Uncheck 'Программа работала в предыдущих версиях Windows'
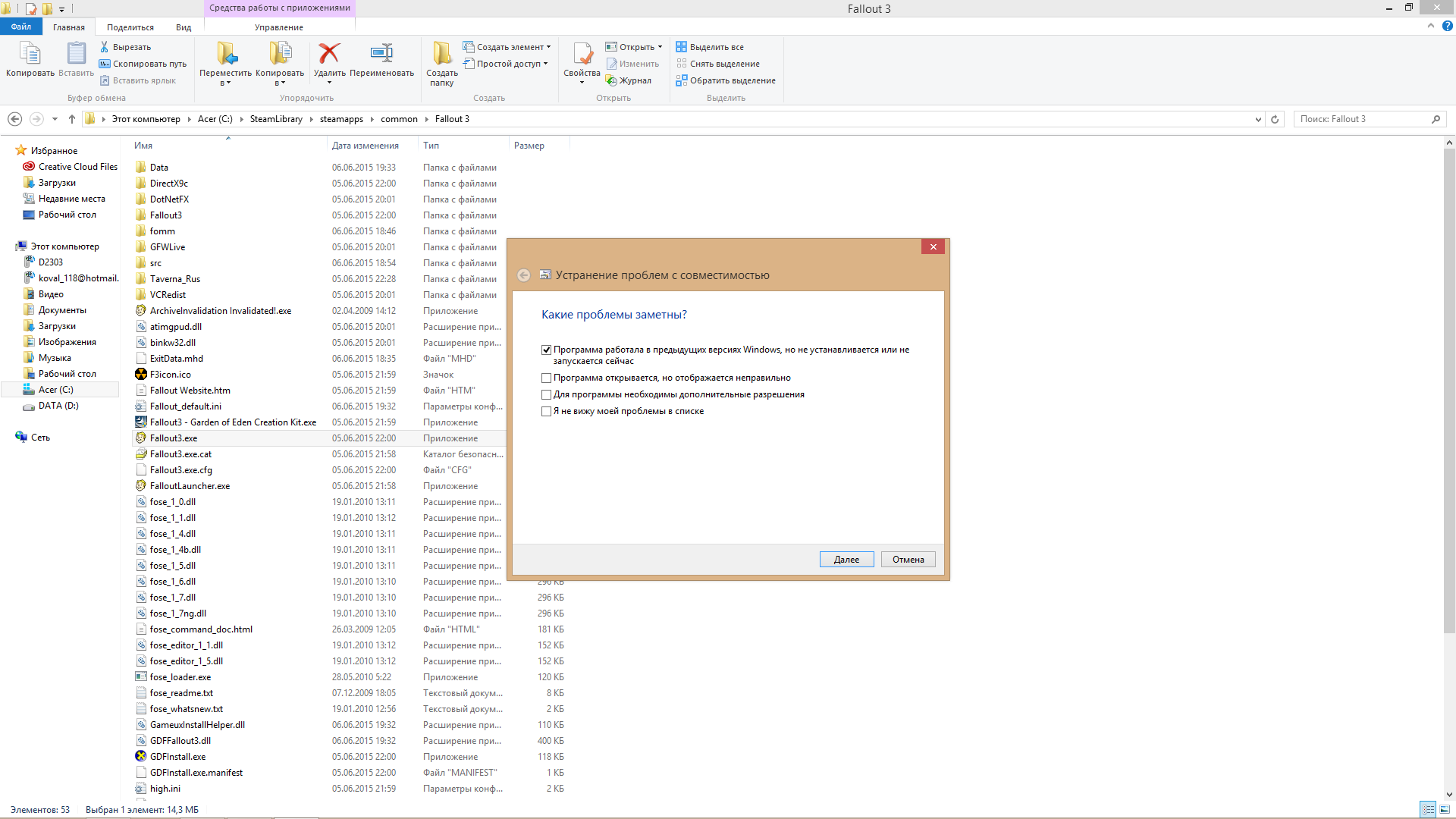The width and height of the screenshot is (1456, 819). [546, 350]
